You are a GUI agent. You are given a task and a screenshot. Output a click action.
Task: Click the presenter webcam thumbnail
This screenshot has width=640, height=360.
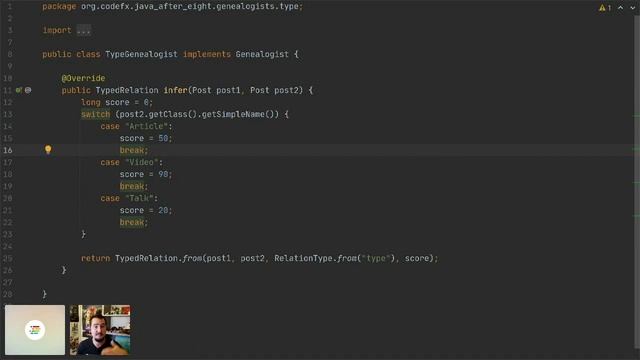pyautogui.click(x=100, y=330)
